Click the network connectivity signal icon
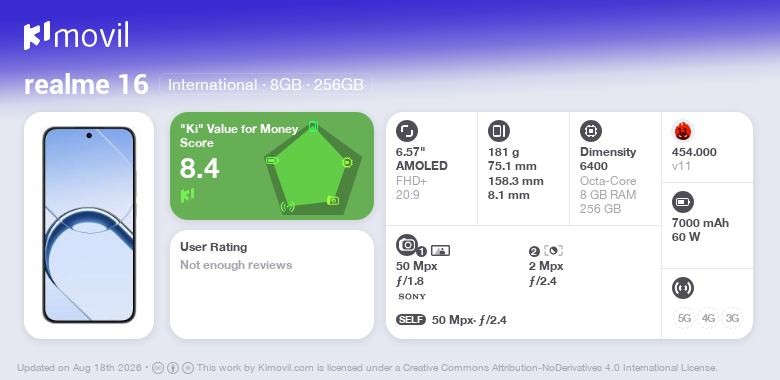The width and height of the screenshot is (780, 380). pyautogui.click(x=682, y=288)
